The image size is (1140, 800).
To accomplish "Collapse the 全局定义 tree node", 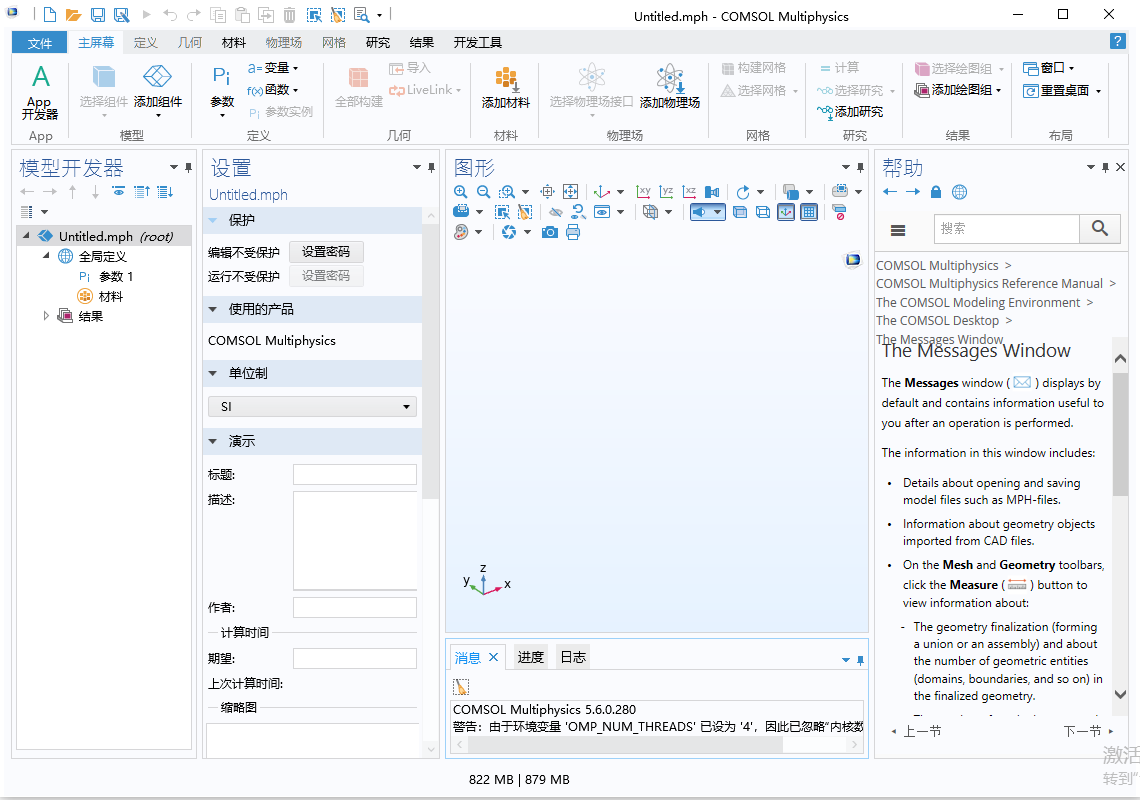I will [46, 255].
